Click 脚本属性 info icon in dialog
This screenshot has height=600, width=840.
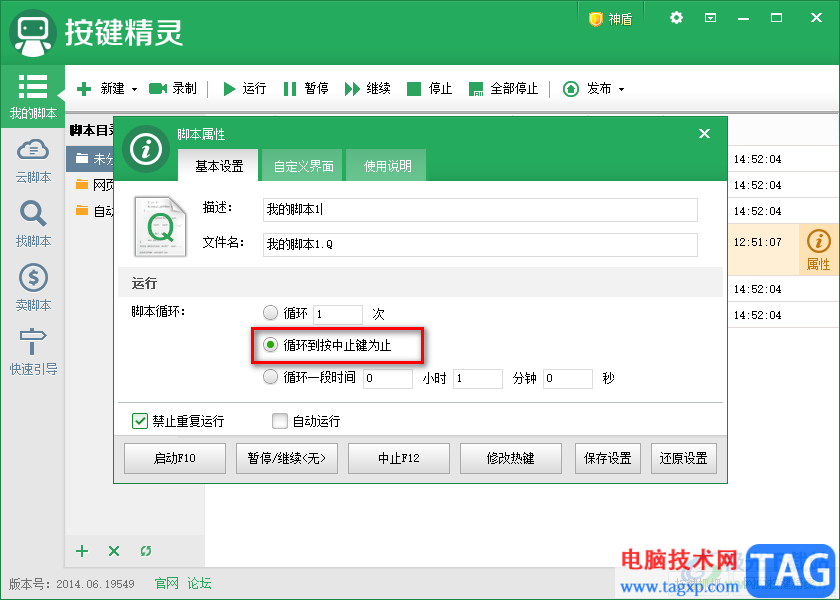tap(146, 149)
